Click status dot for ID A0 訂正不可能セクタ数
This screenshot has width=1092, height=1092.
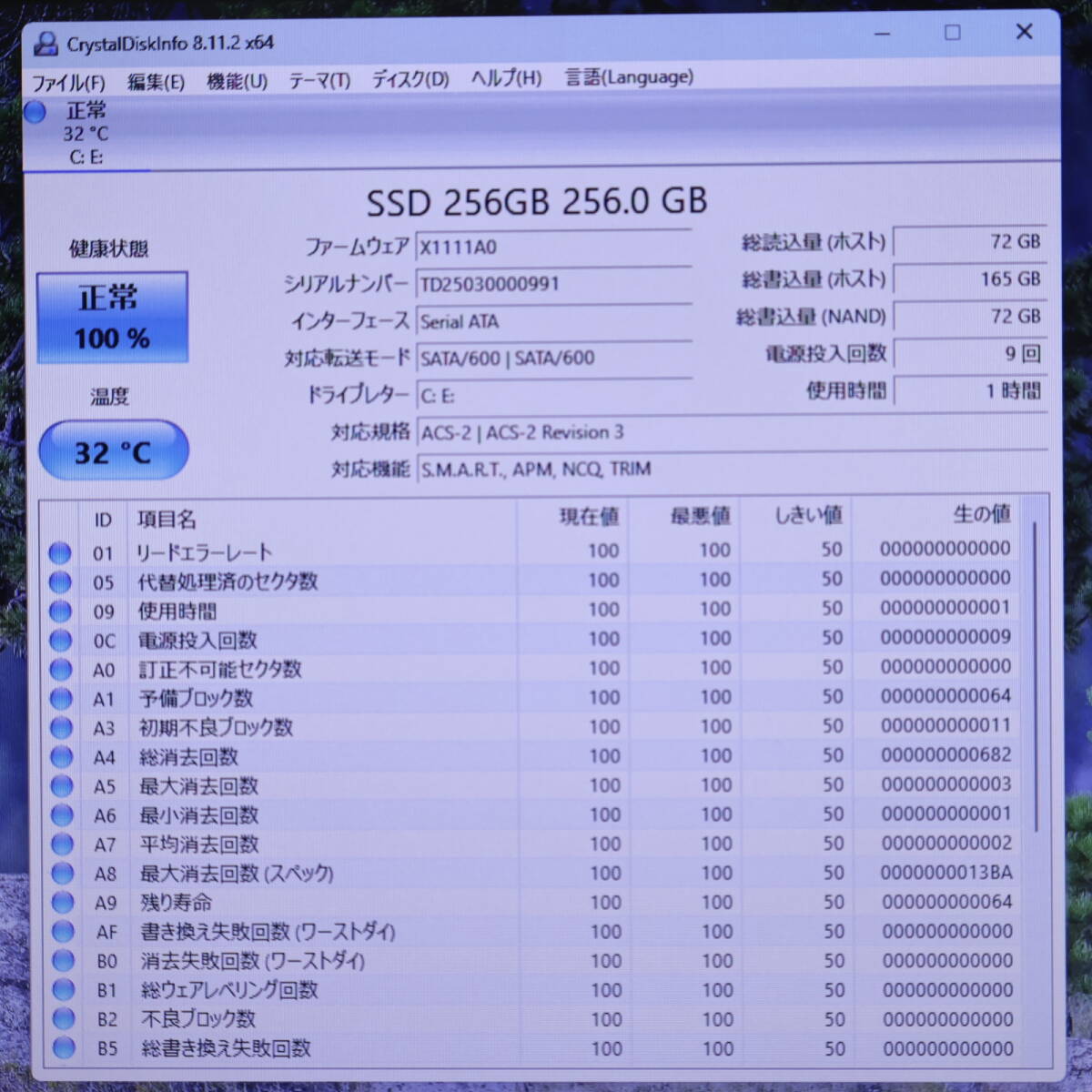pos(61,669)
